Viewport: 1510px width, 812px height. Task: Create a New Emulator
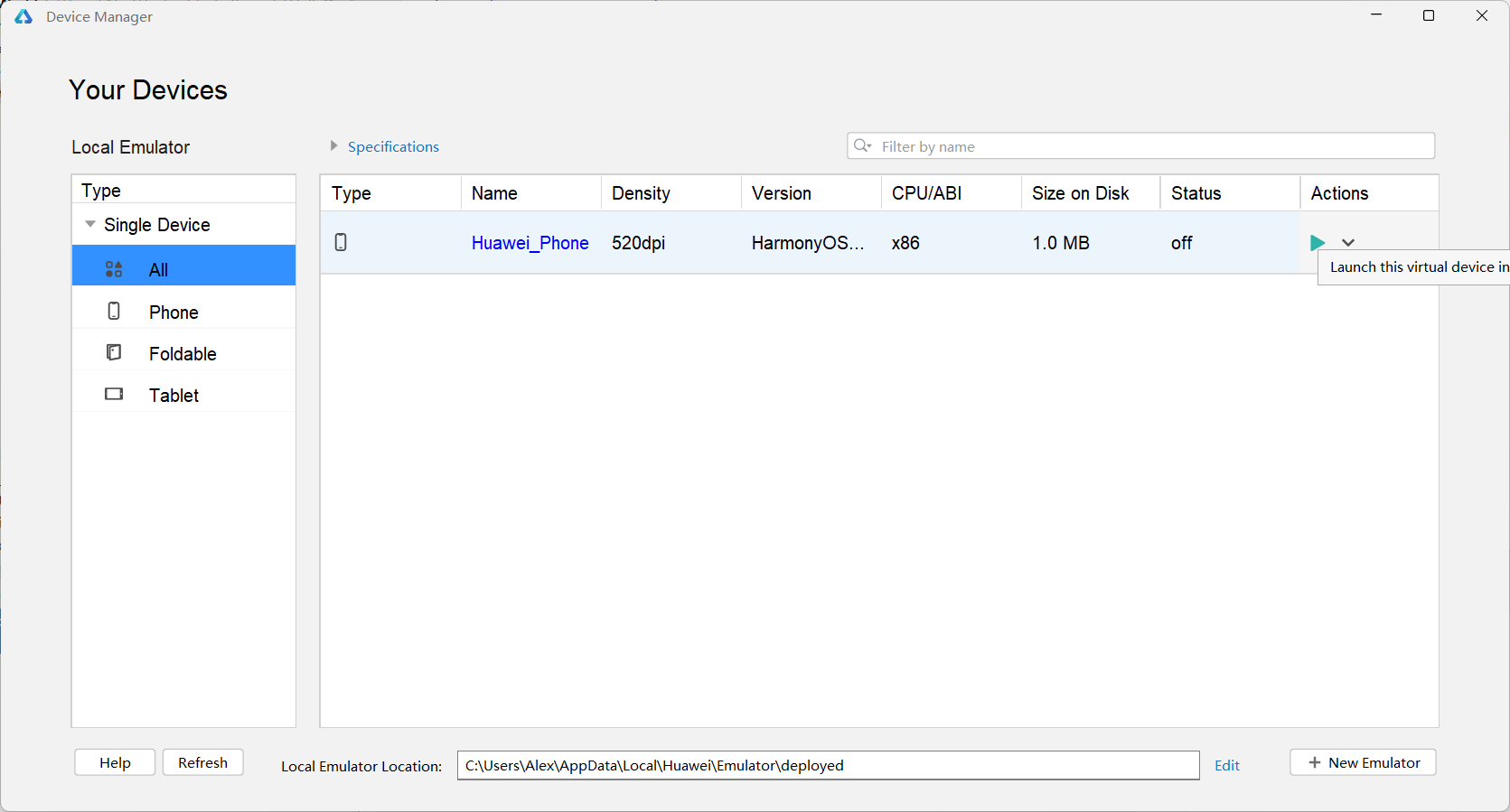click(1363, 762)
